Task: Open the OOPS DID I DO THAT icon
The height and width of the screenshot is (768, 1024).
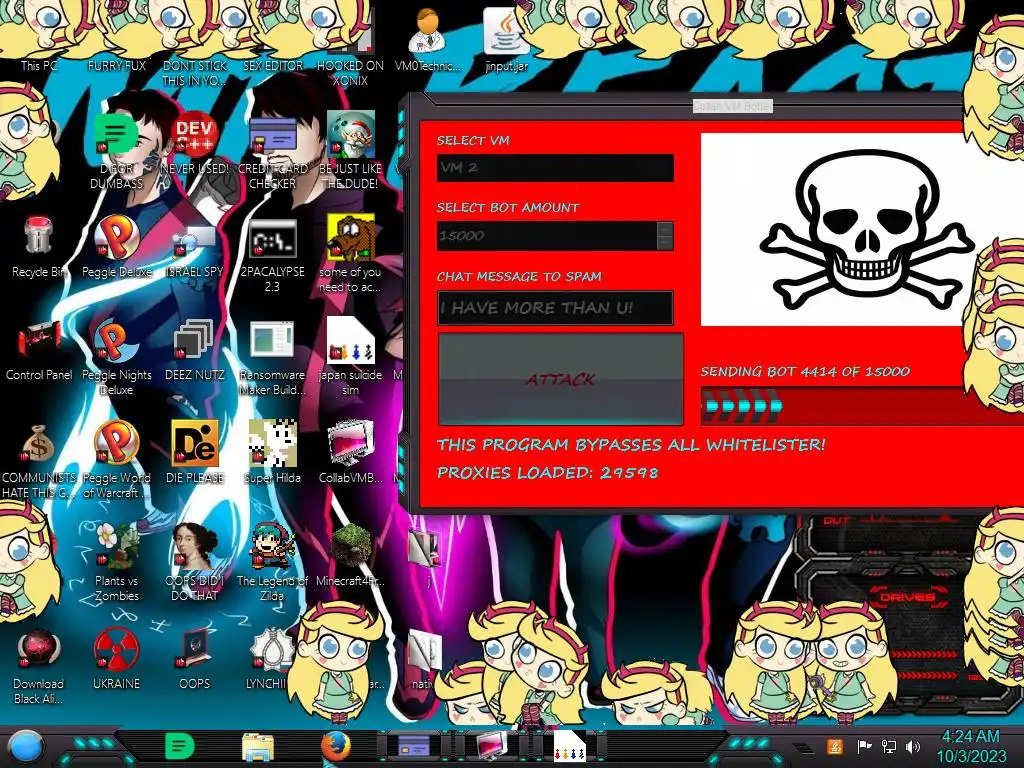Action: click(x=195, y=562)
